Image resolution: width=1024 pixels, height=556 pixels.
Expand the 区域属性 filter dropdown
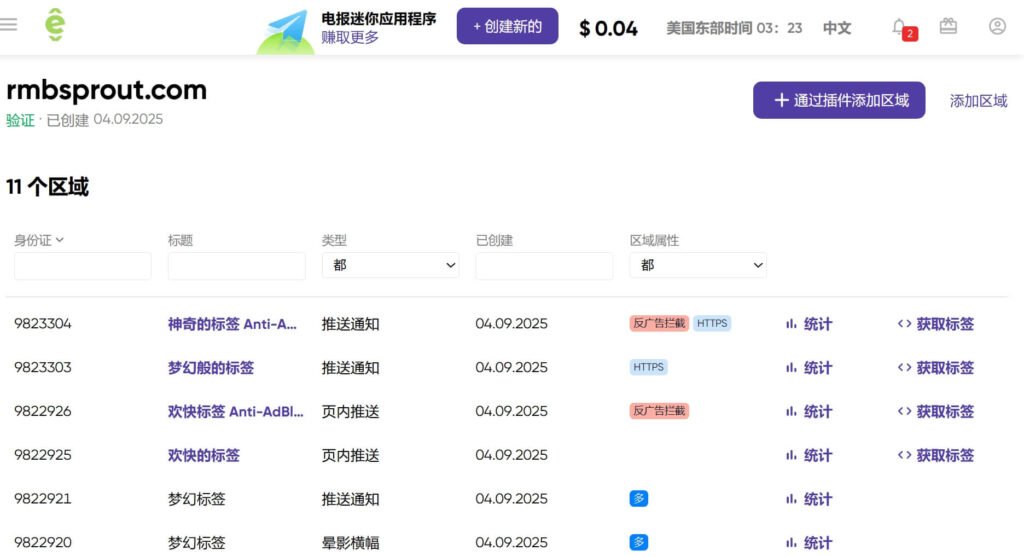[x=698, y=265]
